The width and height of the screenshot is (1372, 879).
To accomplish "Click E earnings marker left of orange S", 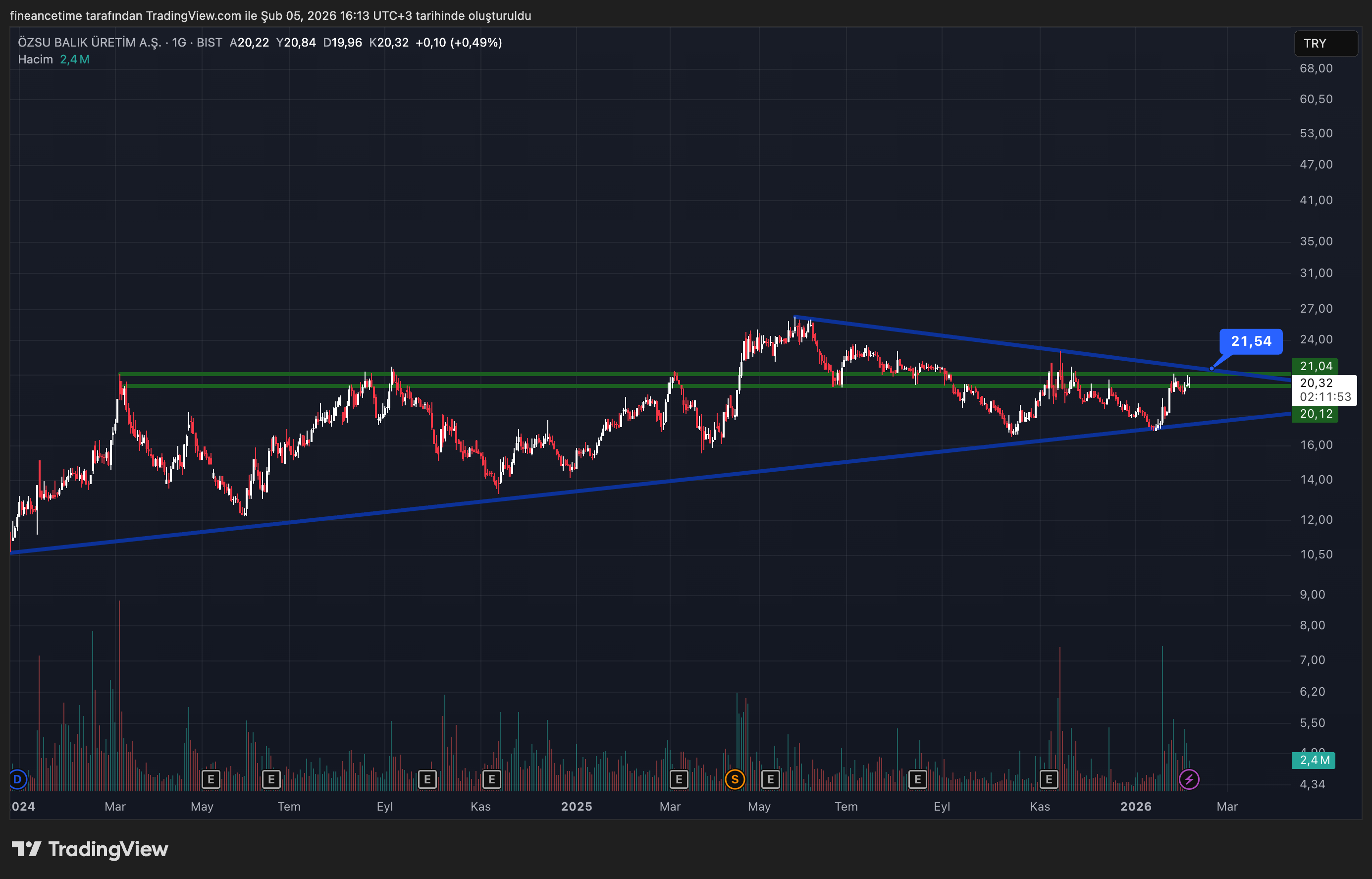I will [x=679, y=779].
